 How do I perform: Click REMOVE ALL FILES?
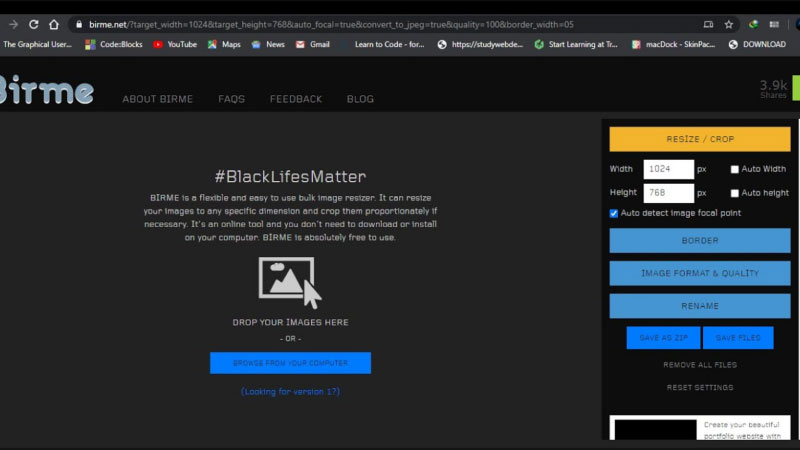click(699, 365)
